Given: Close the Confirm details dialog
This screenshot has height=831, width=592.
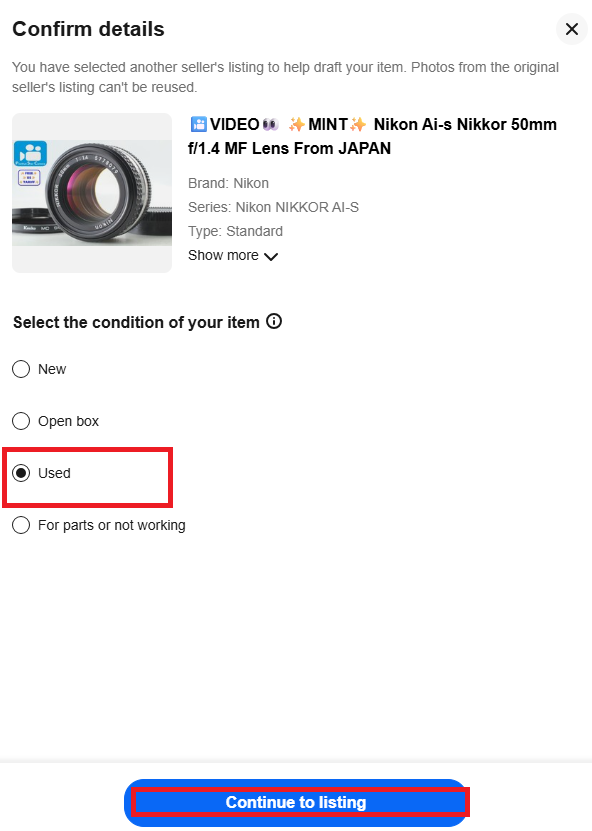Looking at the screenshot, I should coord(571,29).
